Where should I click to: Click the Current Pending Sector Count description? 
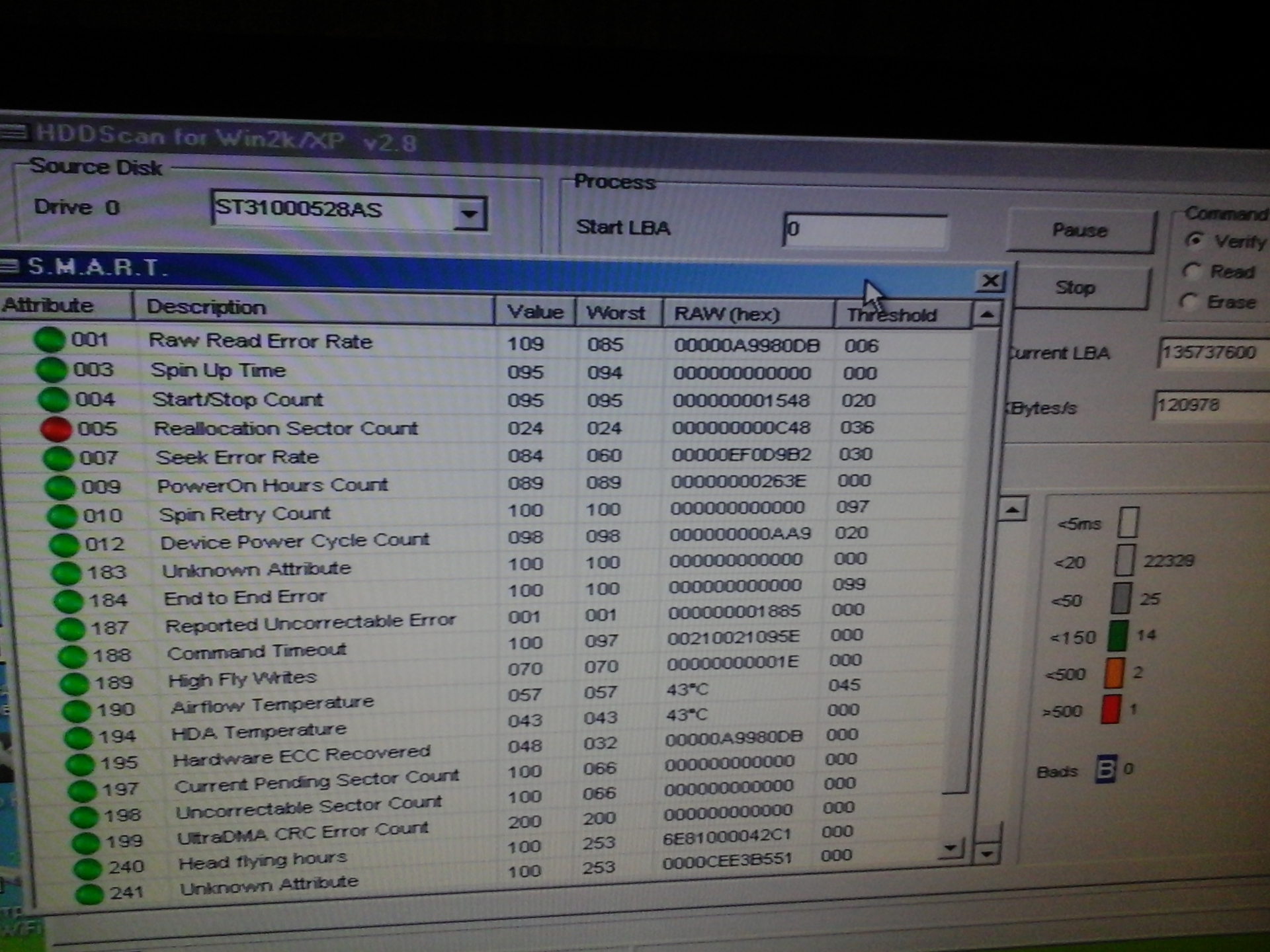click(x=317, y=781)
